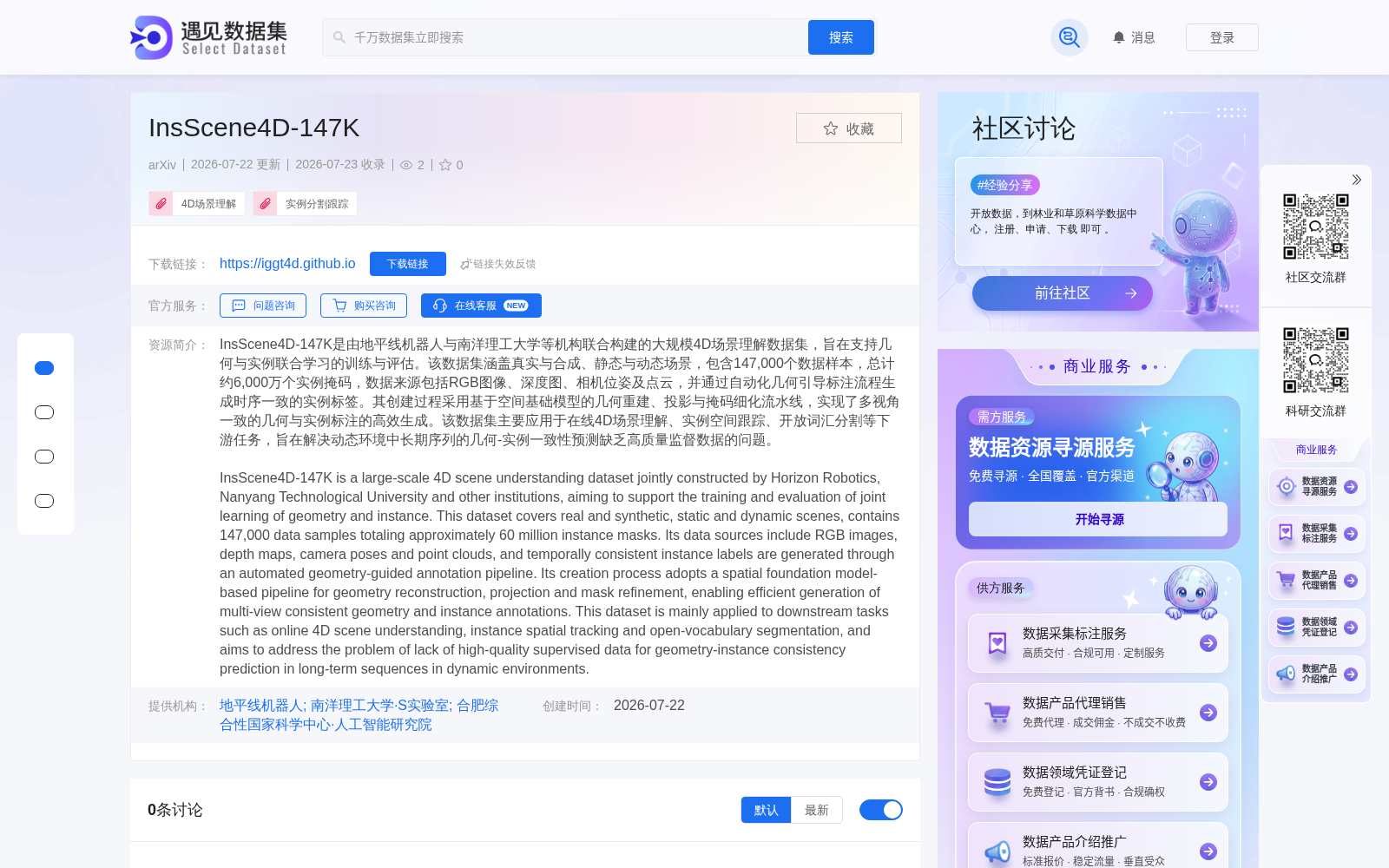Open the 消息 bell notification
Screen dimensions: 1389x868
(1134, 37)
